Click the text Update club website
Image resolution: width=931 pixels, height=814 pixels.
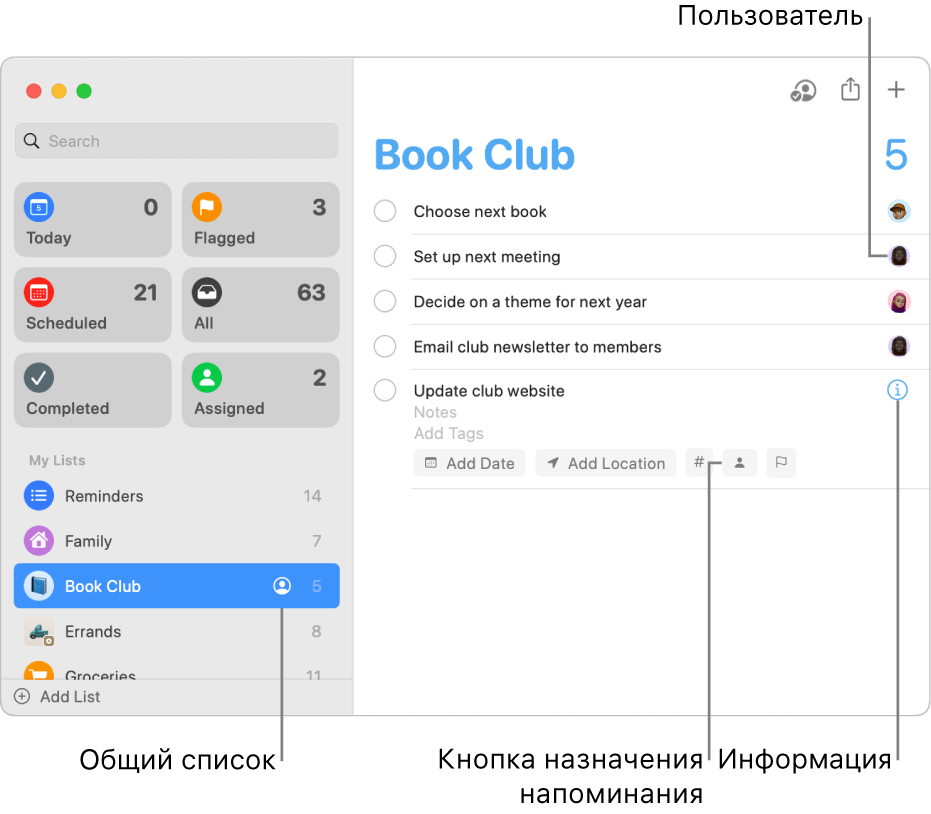[x=489, y=391]
